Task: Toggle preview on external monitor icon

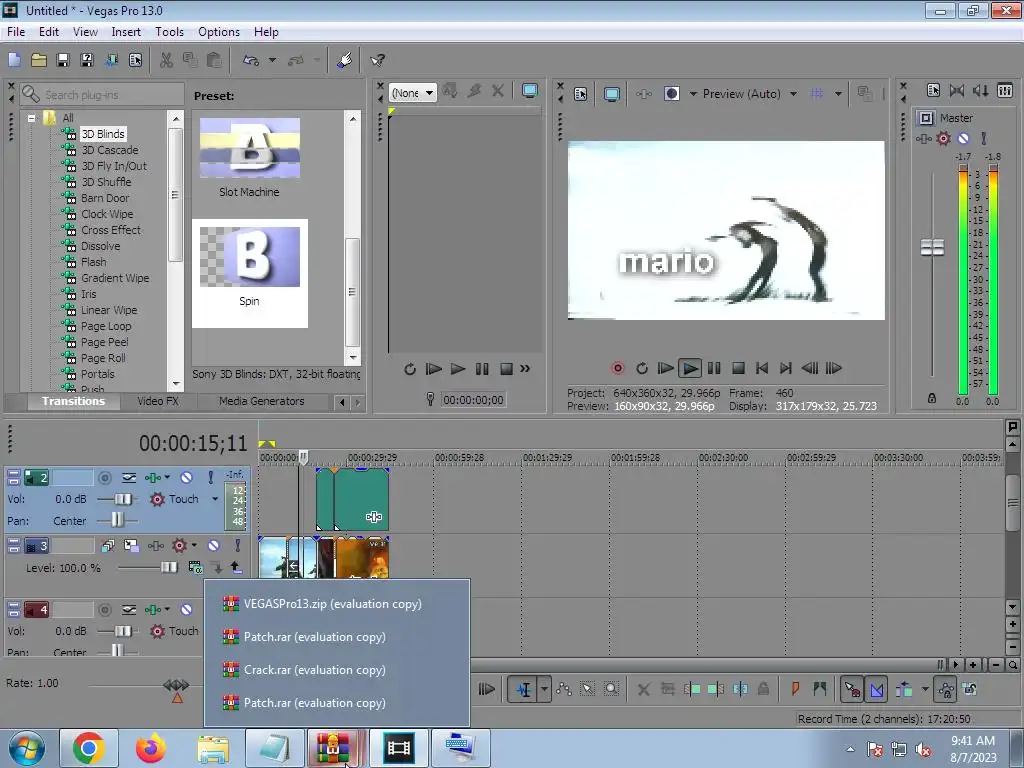Action: pos(612,94)
